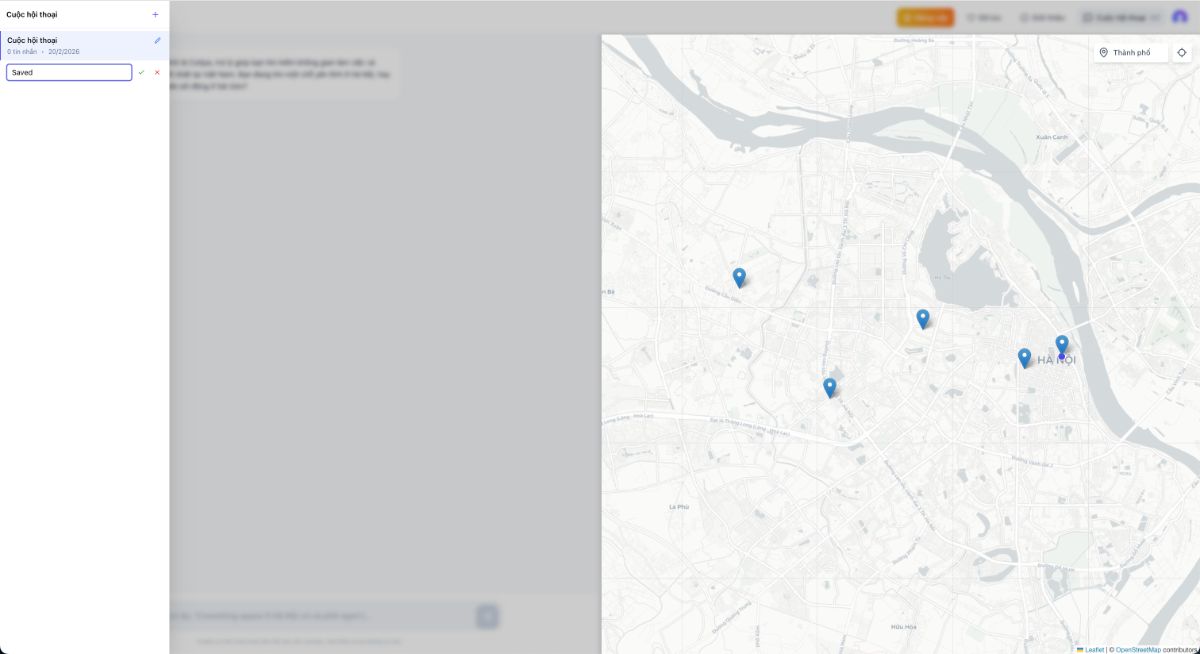Click the blue marker in the map center
The image size is (1200, 654).
[830, 387]
